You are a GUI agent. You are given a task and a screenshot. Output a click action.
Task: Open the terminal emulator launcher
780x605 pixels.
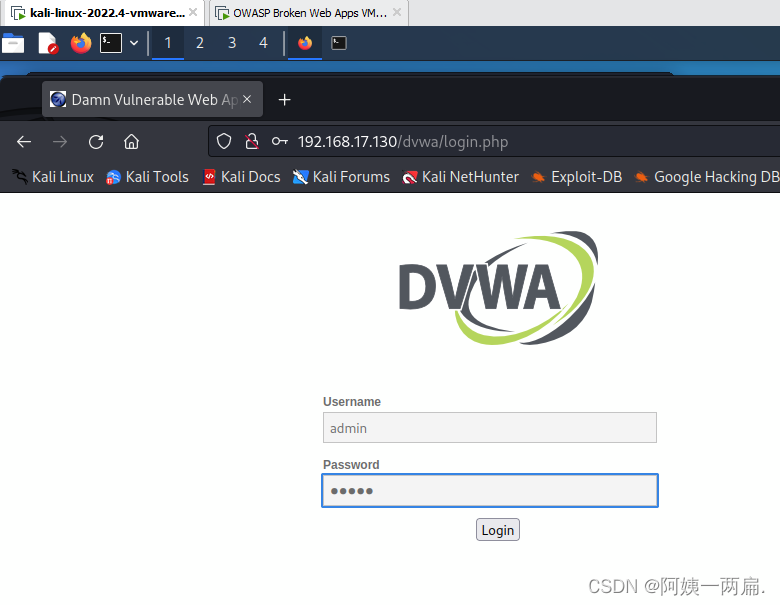(x=110, y=43)
